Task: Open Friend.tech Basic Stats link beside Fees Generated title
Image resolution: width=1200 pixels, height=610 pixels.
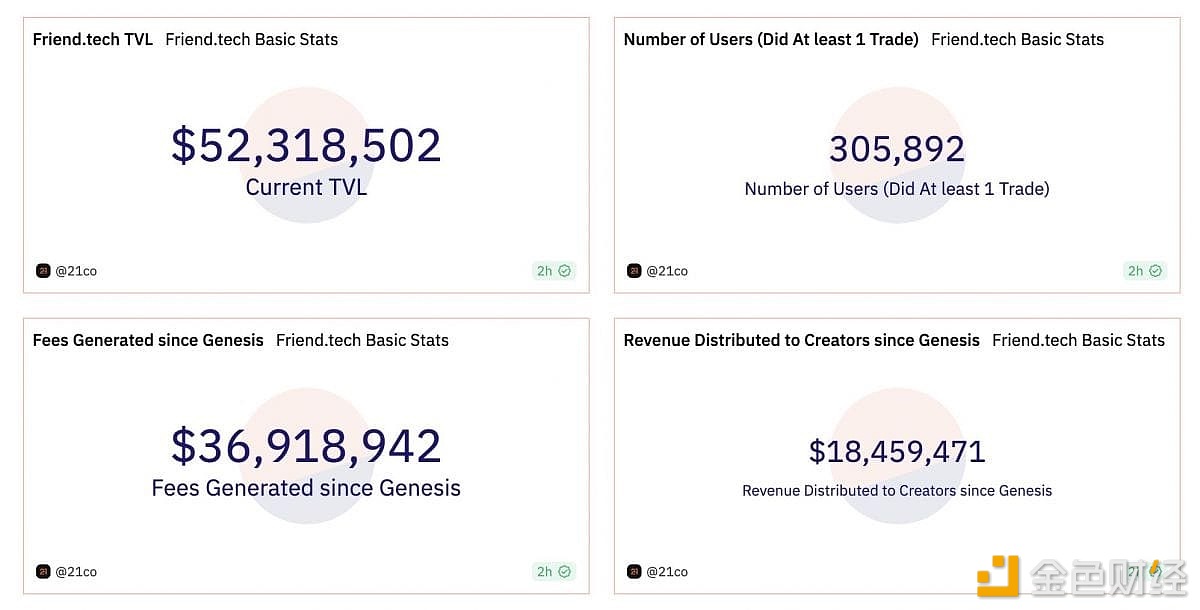Action: tap(362, 341)
